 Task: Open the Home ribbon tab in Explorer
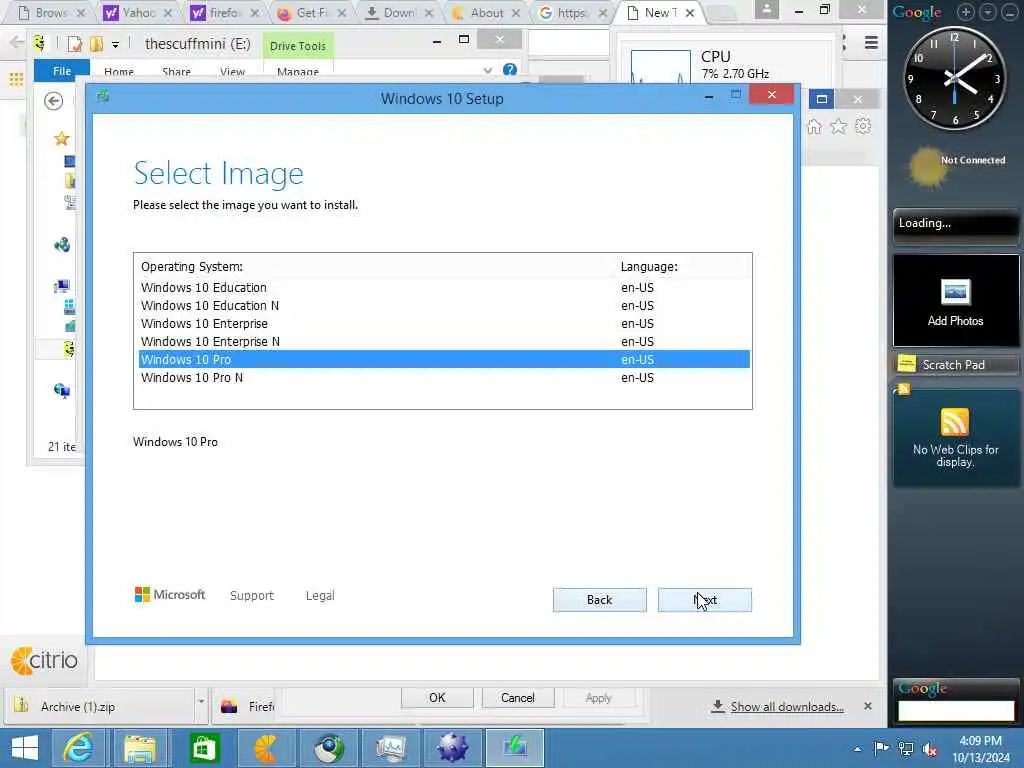(x=118, y=71)
